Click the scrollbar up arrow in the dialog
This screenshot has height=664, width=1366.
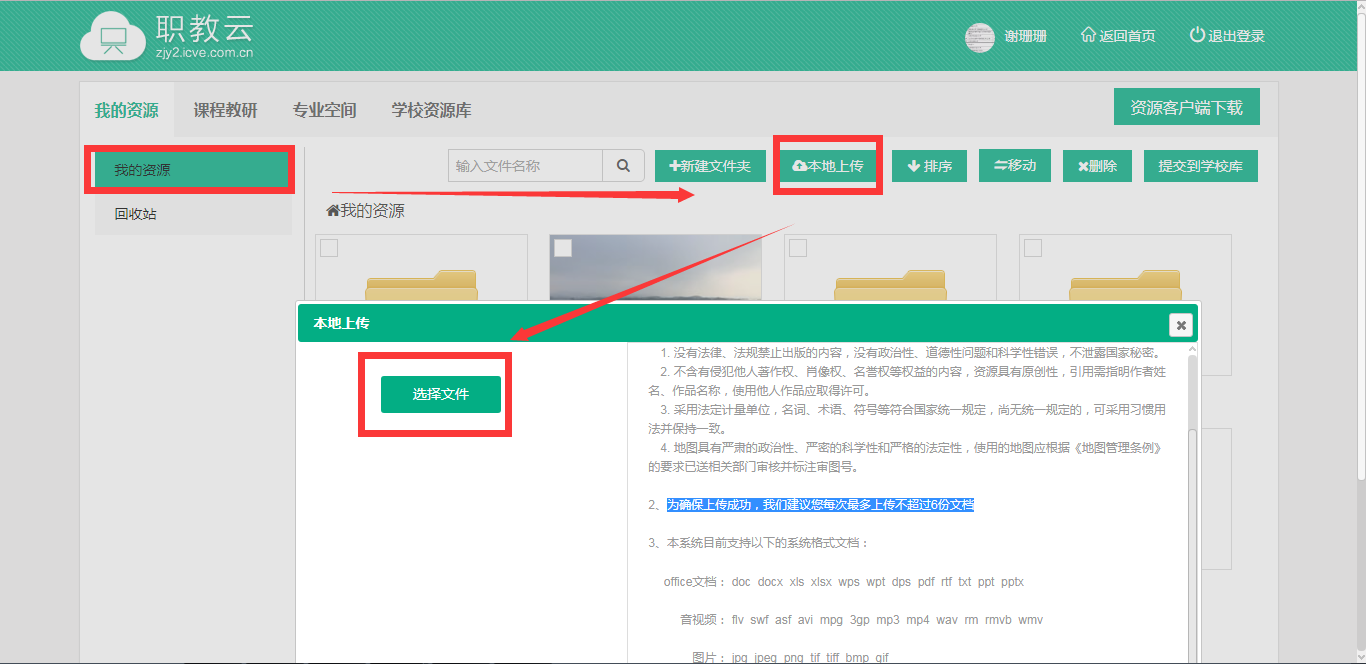pyautogui.click(x=1192, y=349)
